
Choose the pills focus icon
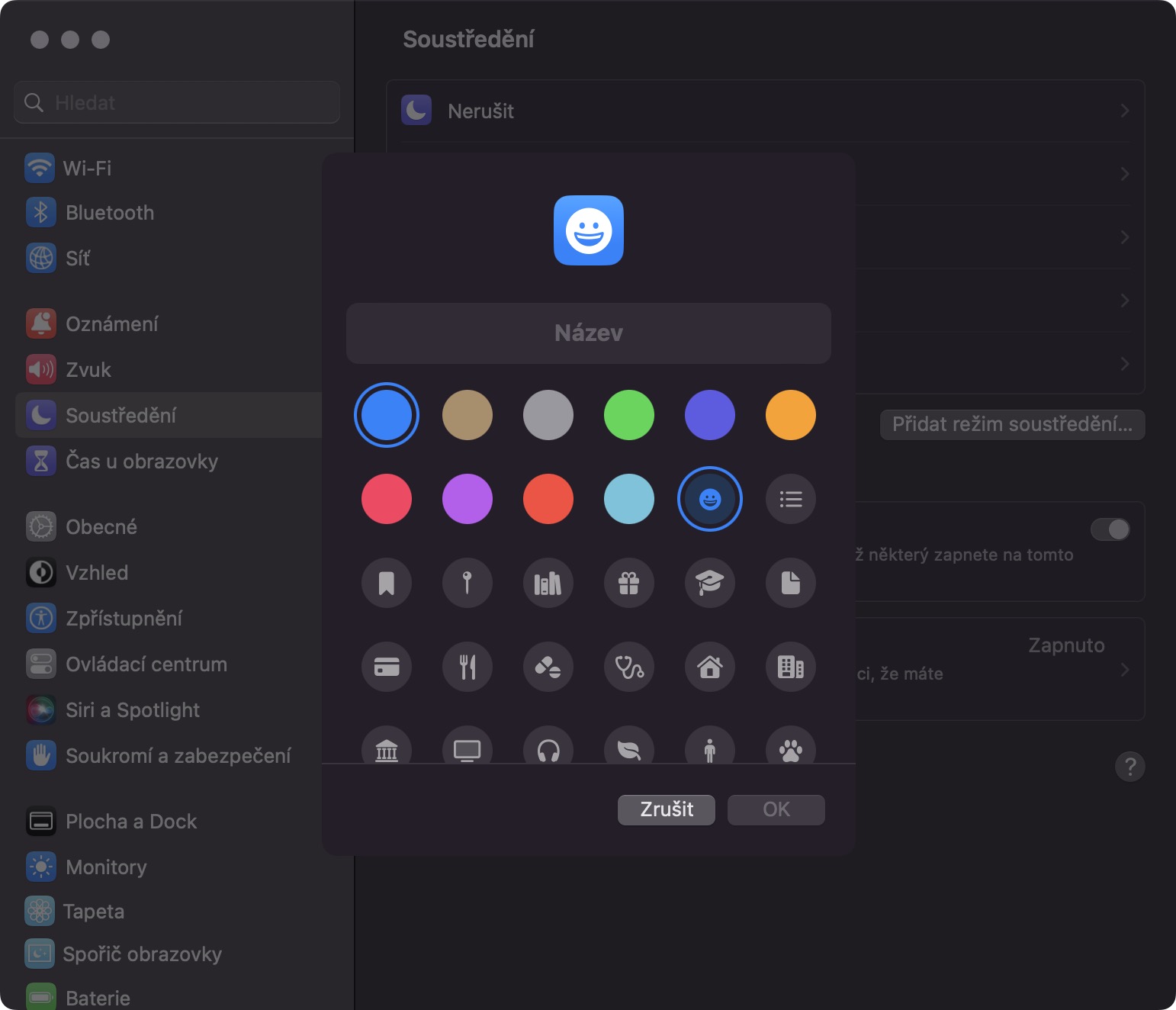click(548, 667)
